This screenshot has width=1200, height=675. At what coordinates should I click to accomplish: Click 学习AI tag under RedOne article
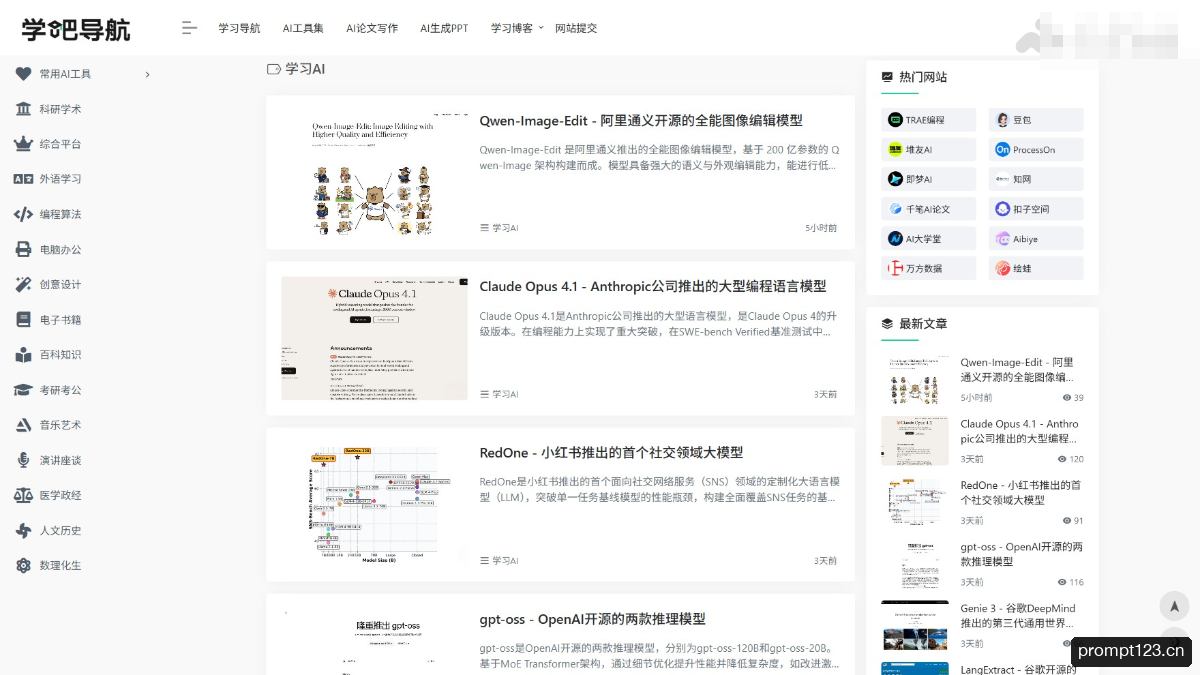pos(499,561)
